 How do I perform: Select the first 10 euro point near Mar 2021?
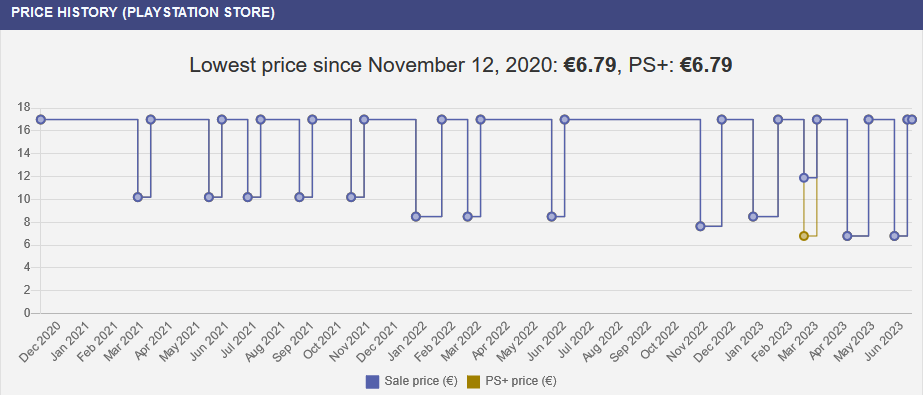138,197
